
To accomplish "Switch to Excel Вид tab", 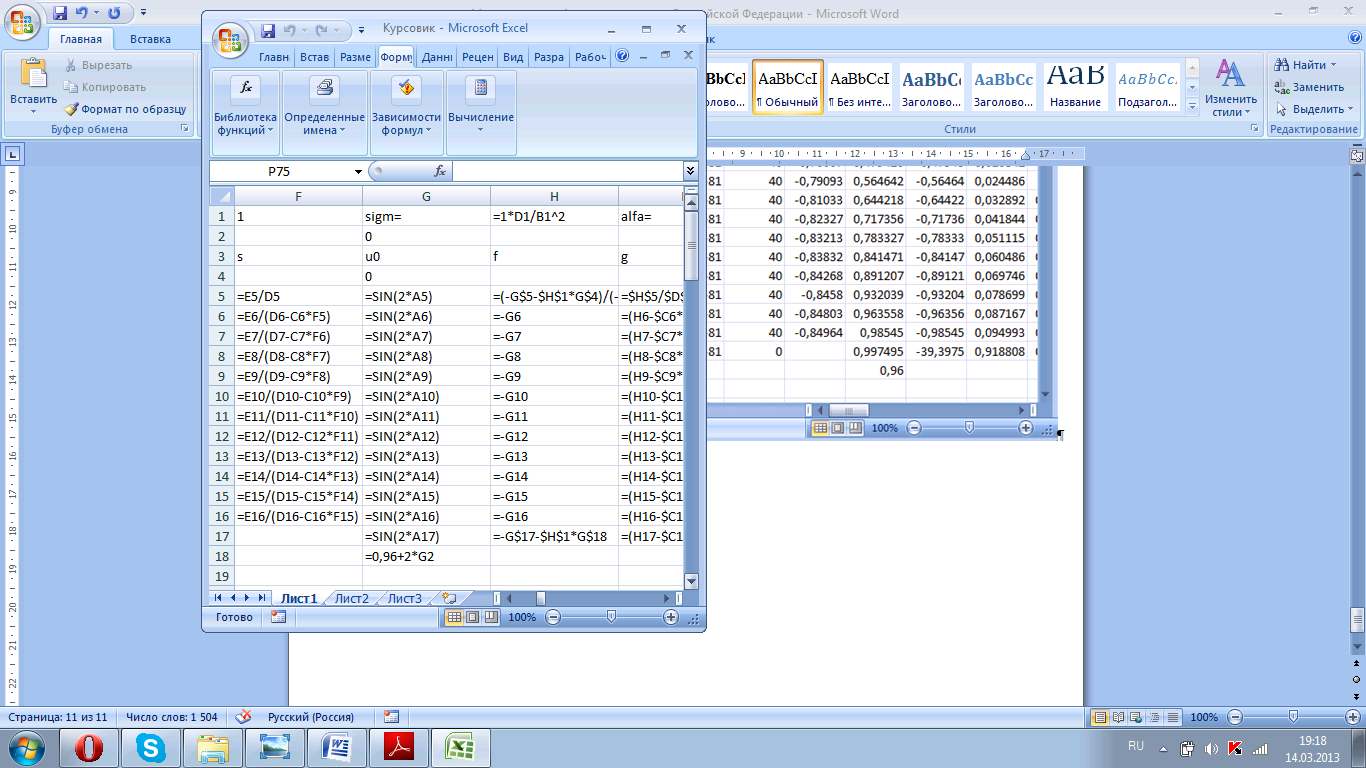I will point(513,57).
